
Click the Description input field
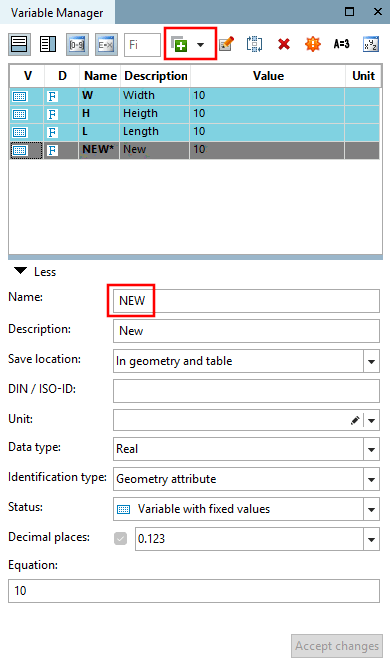(x=246, y=331)
